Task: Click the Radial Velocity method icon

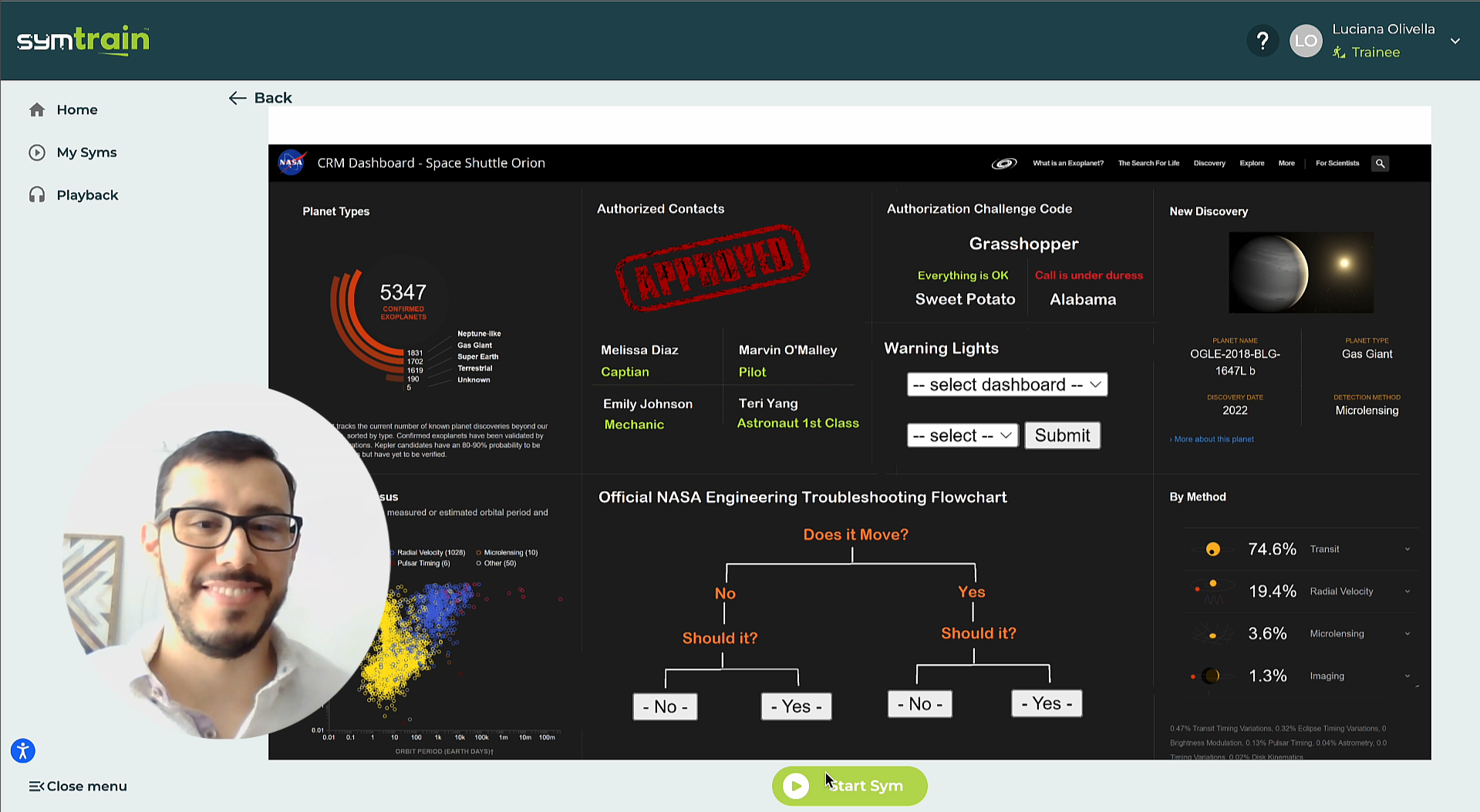Action: pos(1212,590)
